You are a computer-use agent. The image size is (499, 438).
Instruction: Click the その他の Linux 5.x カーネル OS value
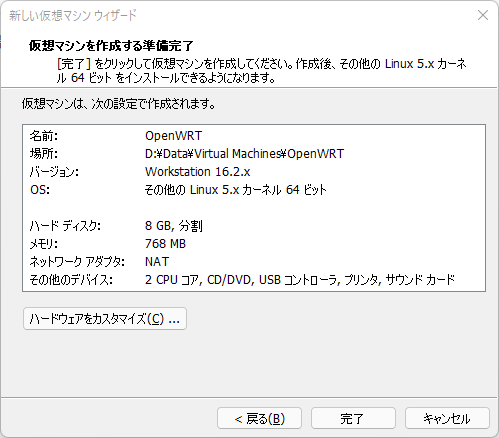point(235,190)
